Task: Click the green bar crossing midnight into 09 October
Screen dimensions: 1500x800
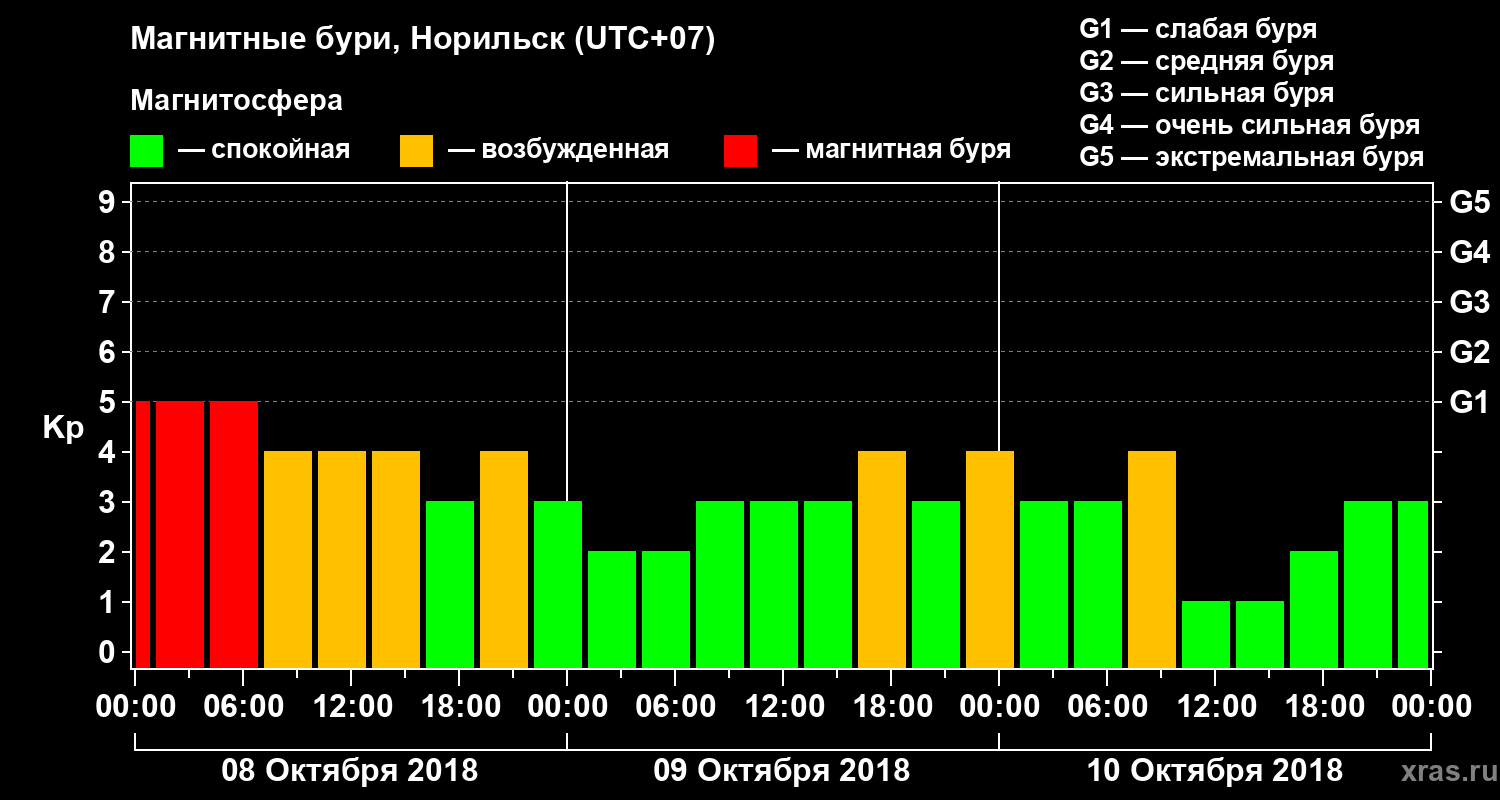Action: (x=558, y=585)
